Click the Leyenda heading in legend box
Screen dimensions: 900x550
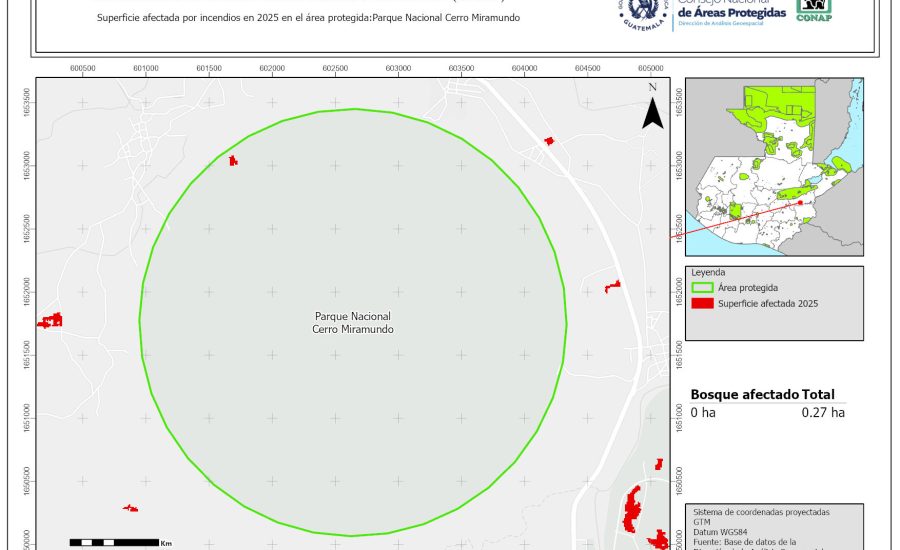(707, 271)
